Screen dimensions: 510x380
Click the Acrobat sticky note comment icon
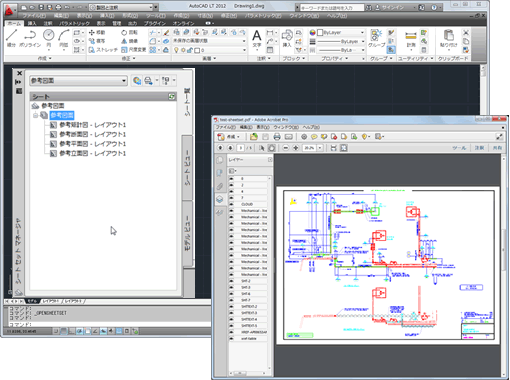click(314, 137)
